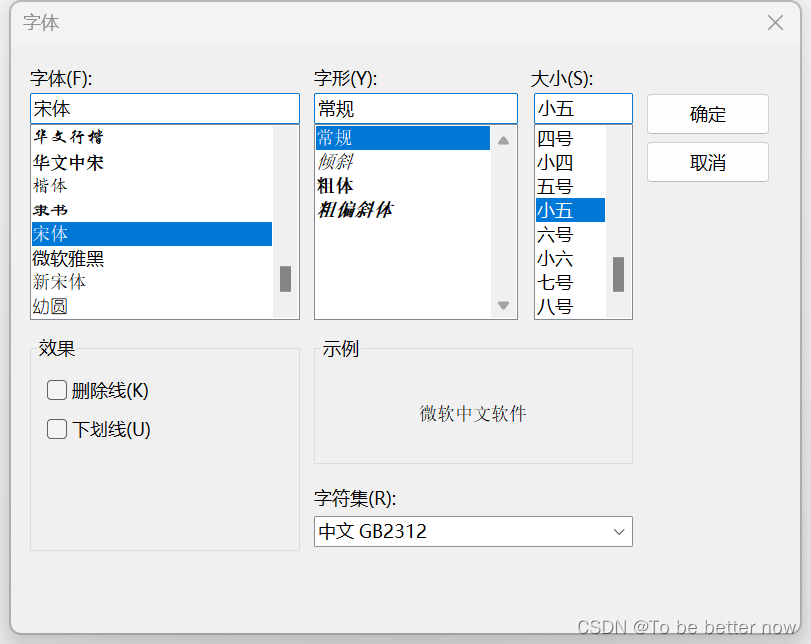The image size is (811, 644).
Task: Click the down arrow in font style list
Action: tap(503, 305)
